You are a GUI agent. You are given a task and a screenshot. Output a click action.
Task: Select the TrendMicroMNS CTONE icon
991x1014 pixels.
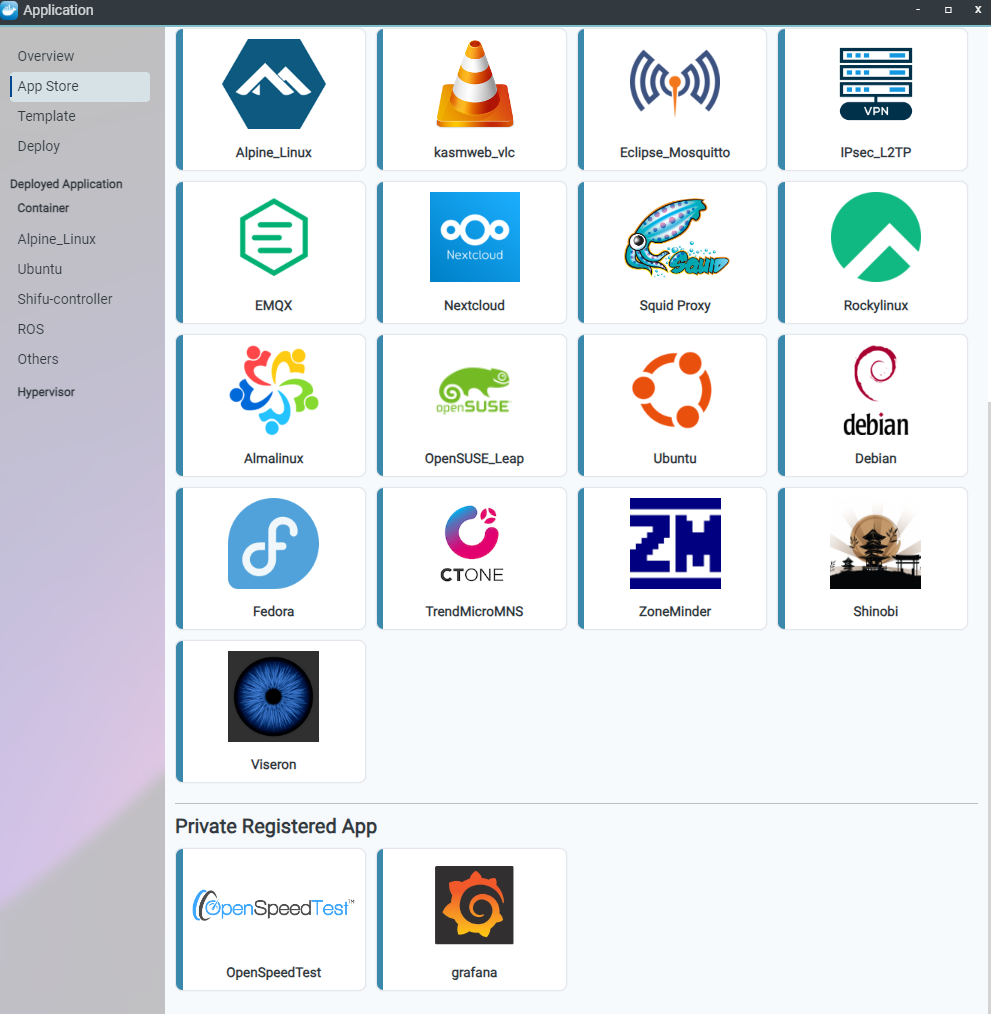[472, 545]
